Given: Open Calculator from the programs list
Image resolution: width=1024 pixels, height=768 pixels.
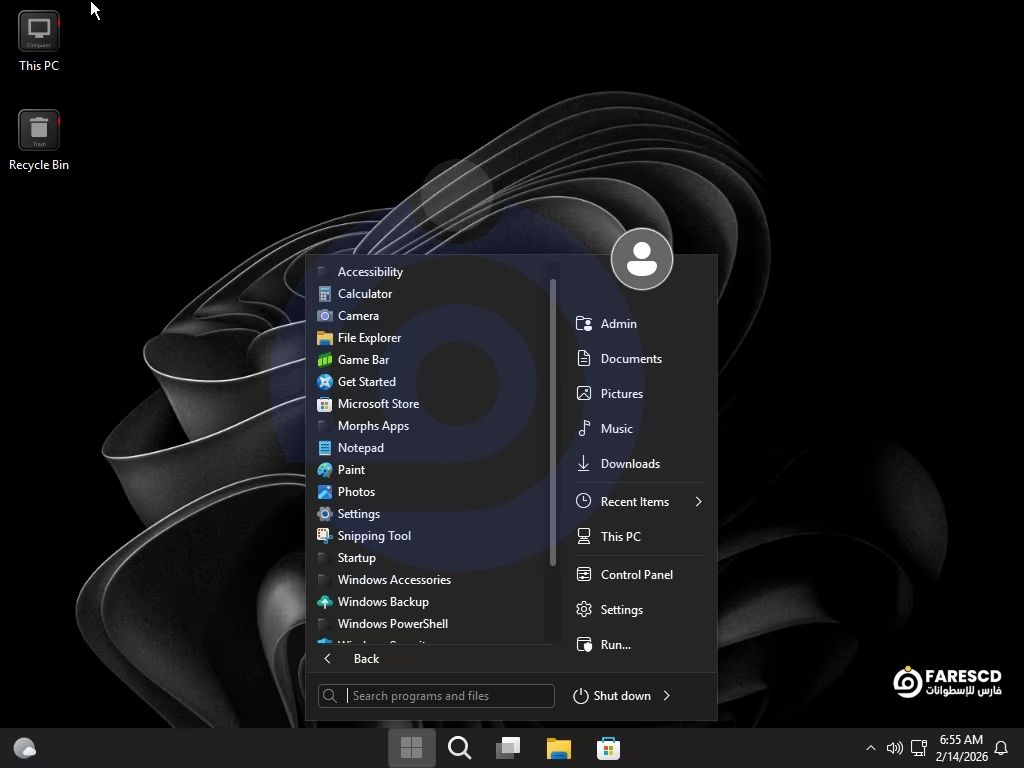Looking at the screenshot, I should (x=364, y=294).
